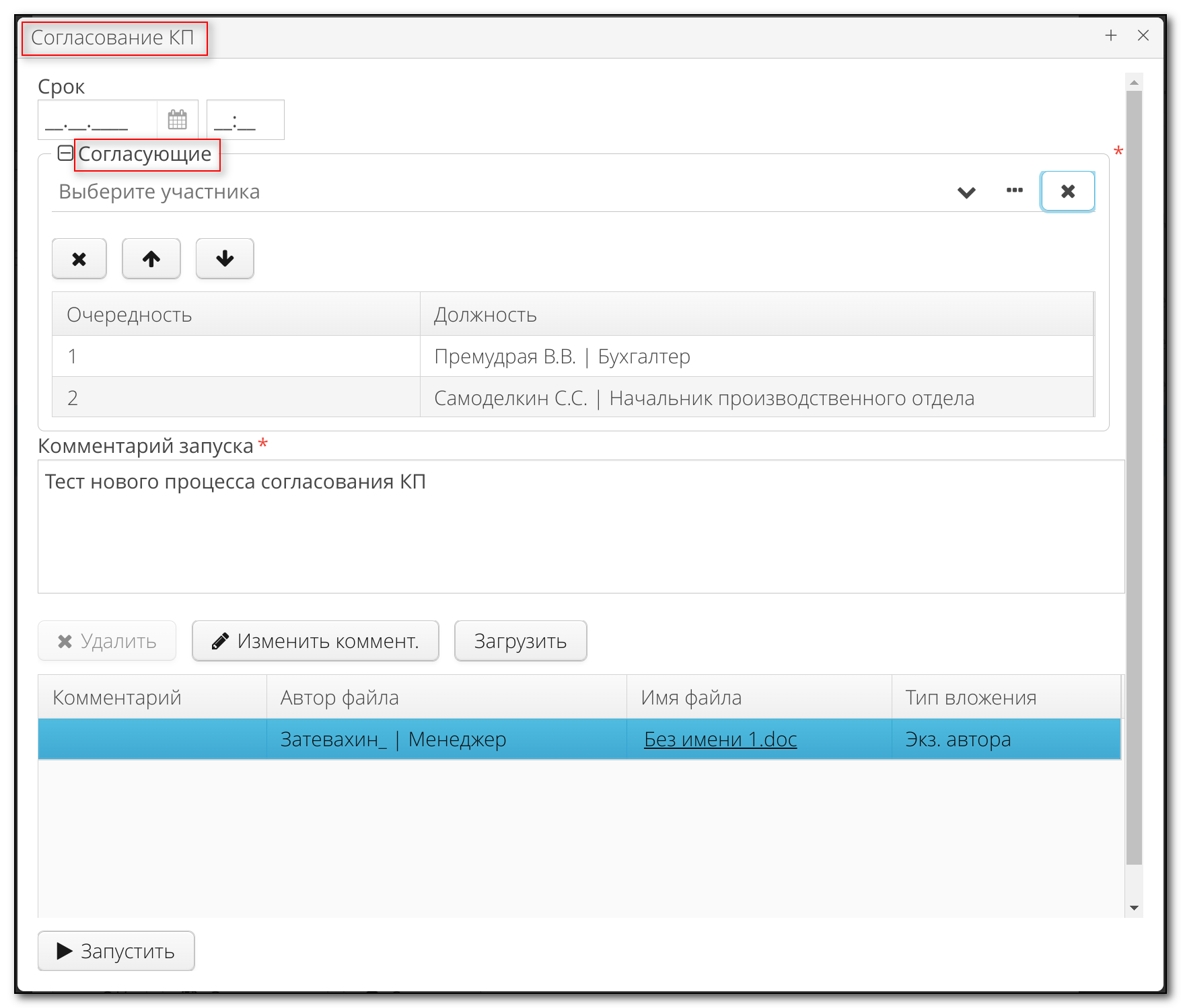The image size is (1181, 1008).
Task: Click the down arrow on the scrollbar
Action: pos(1134,908)
